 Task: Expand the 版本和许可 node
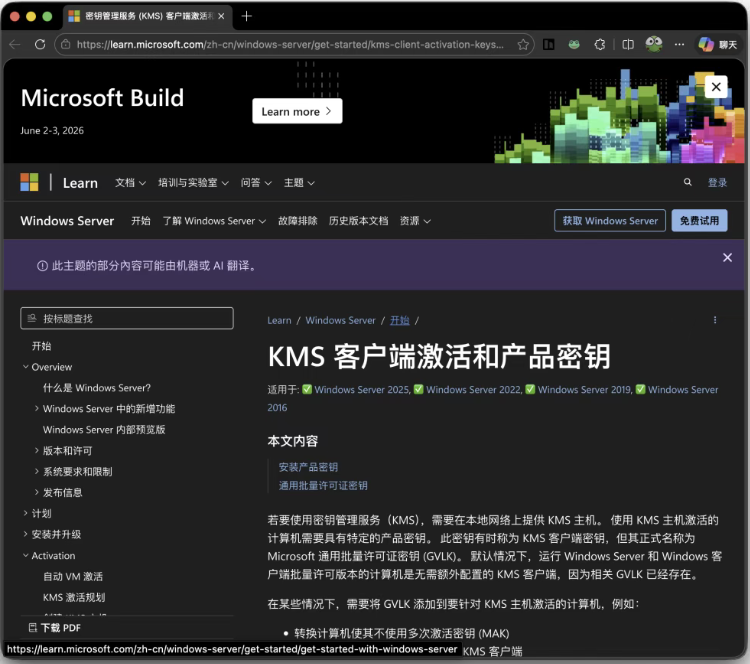(37, 450)
